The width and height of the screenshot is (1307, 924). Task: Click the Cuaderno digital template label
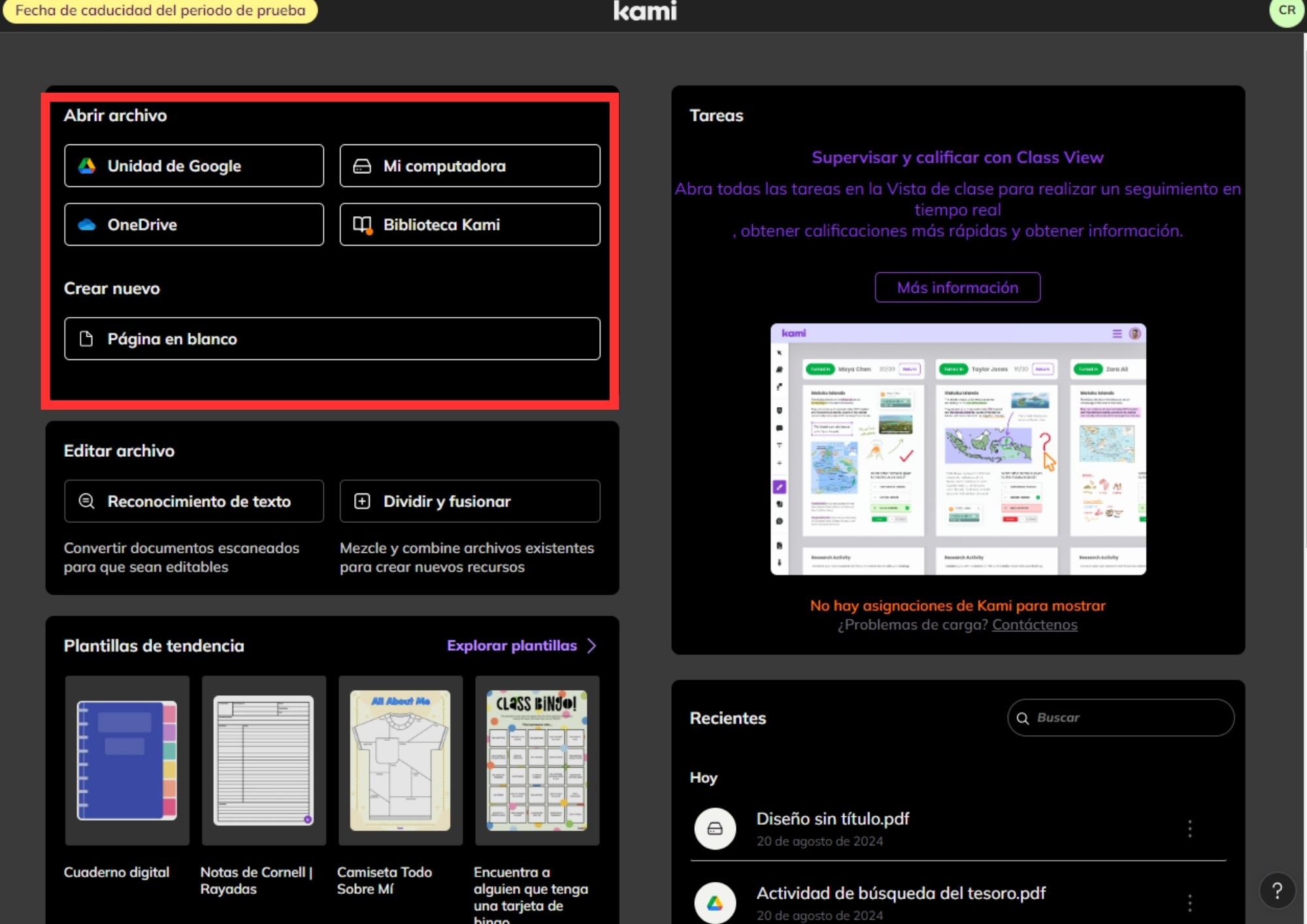pos(116,872)
